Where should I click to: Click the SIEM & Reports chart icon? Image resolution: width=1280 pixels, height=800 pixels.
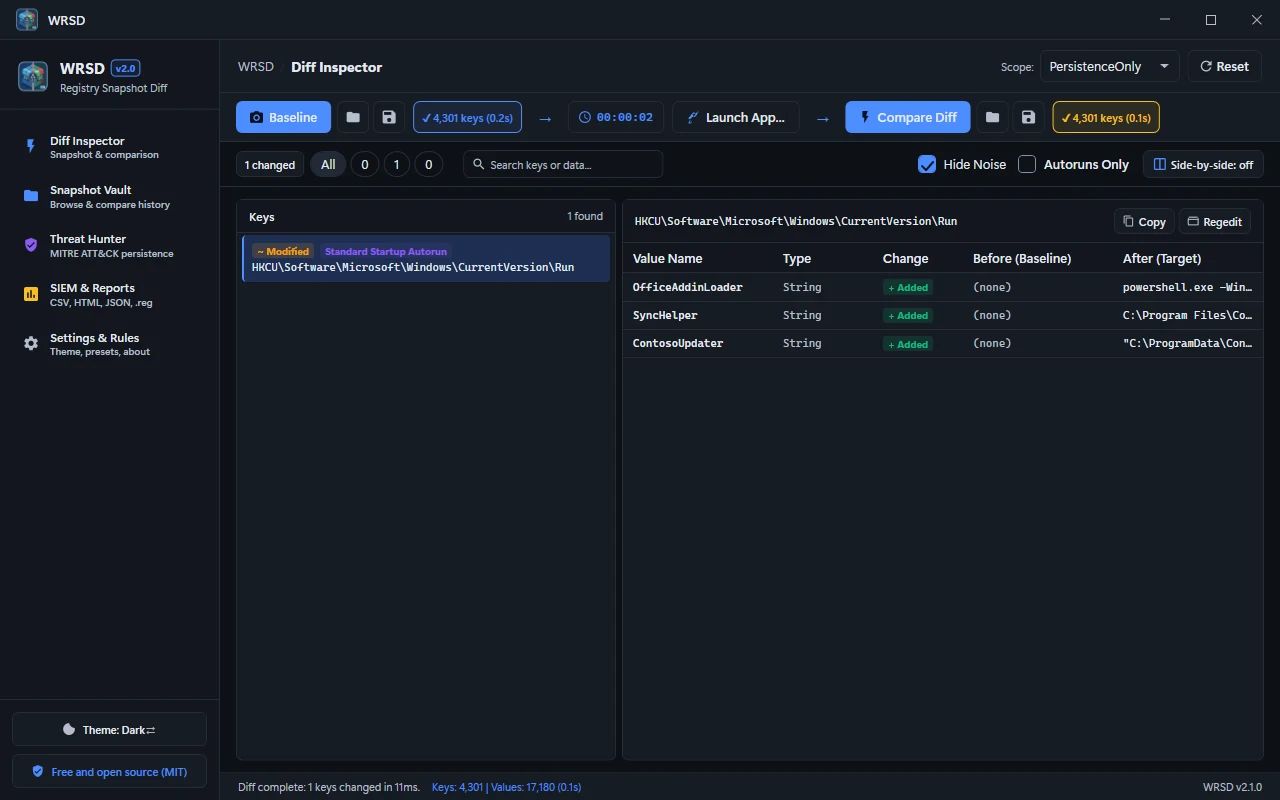pos(31,294)
